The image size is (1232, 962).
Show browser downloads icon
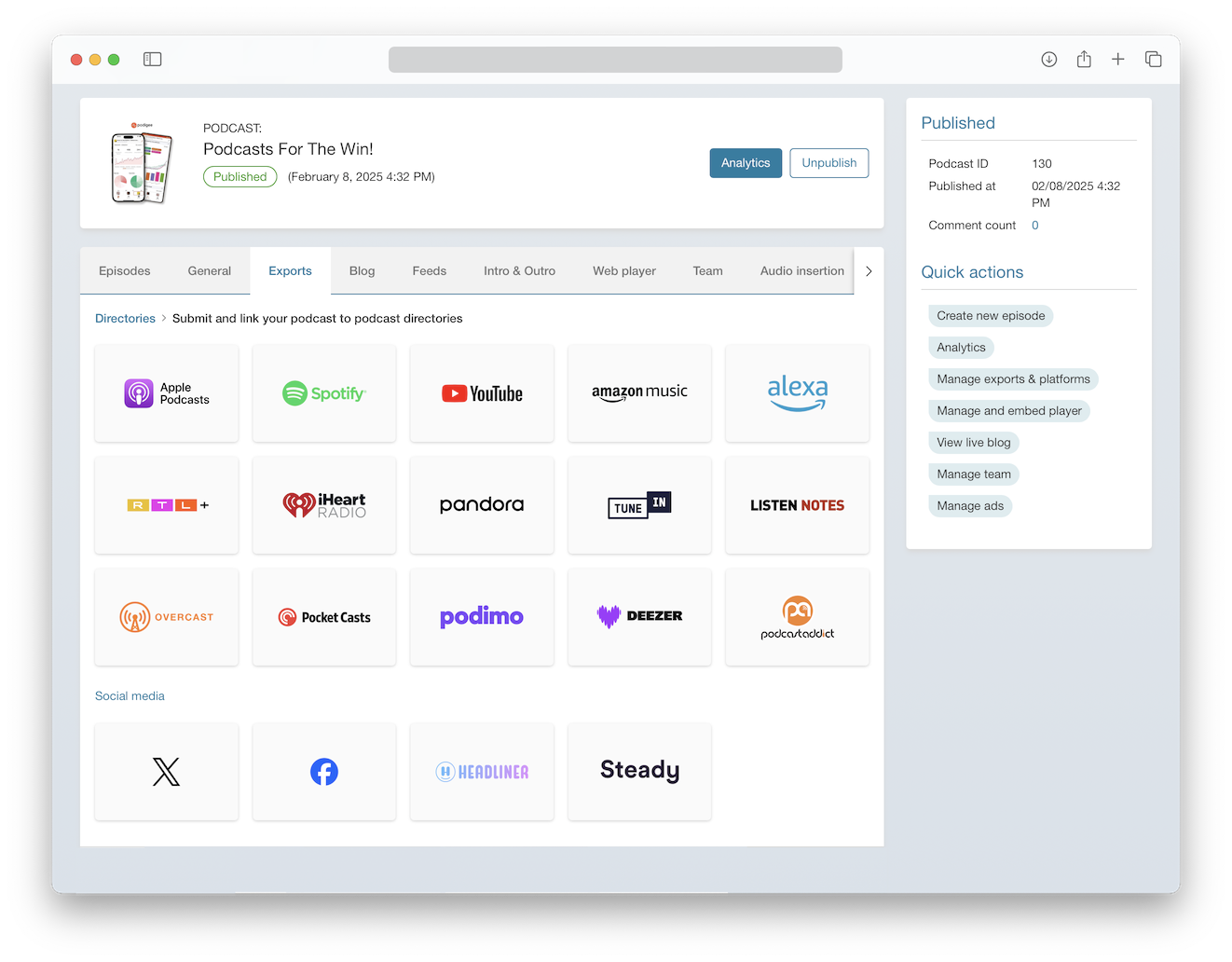(x=1049, y=60)
